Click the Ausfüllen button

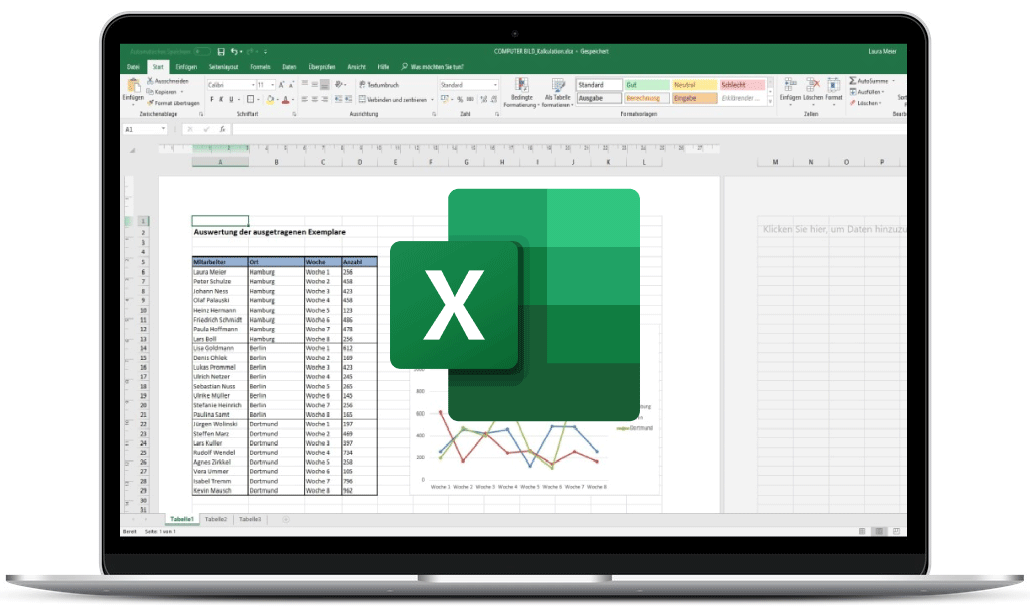[x=867, y=92]
